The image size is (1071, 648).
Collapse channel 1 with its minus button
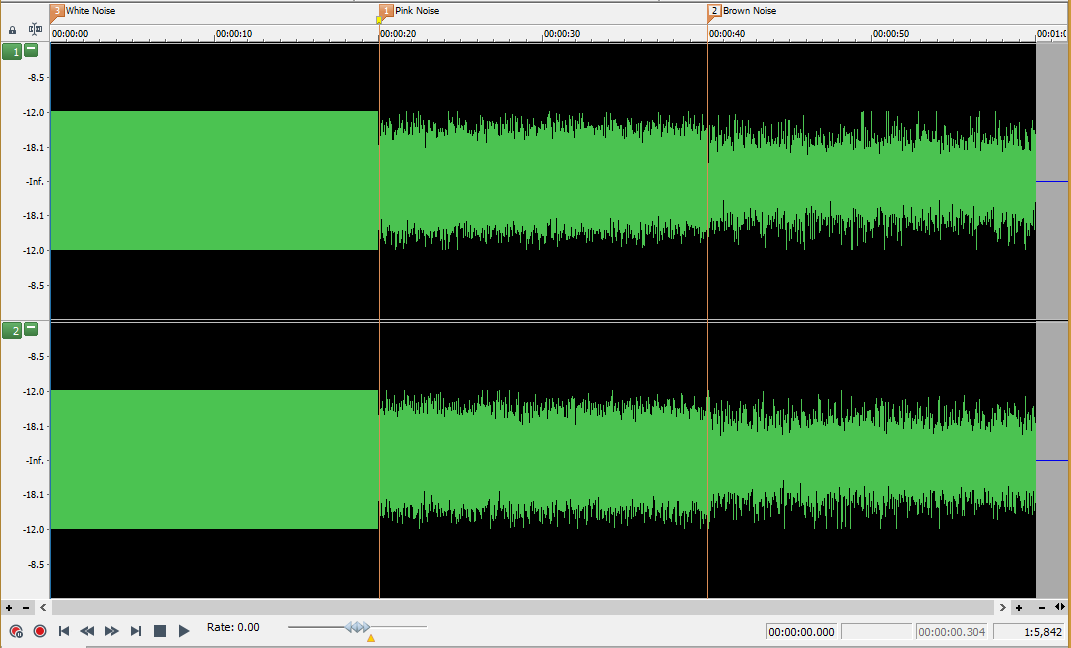(x=31, y=50)
